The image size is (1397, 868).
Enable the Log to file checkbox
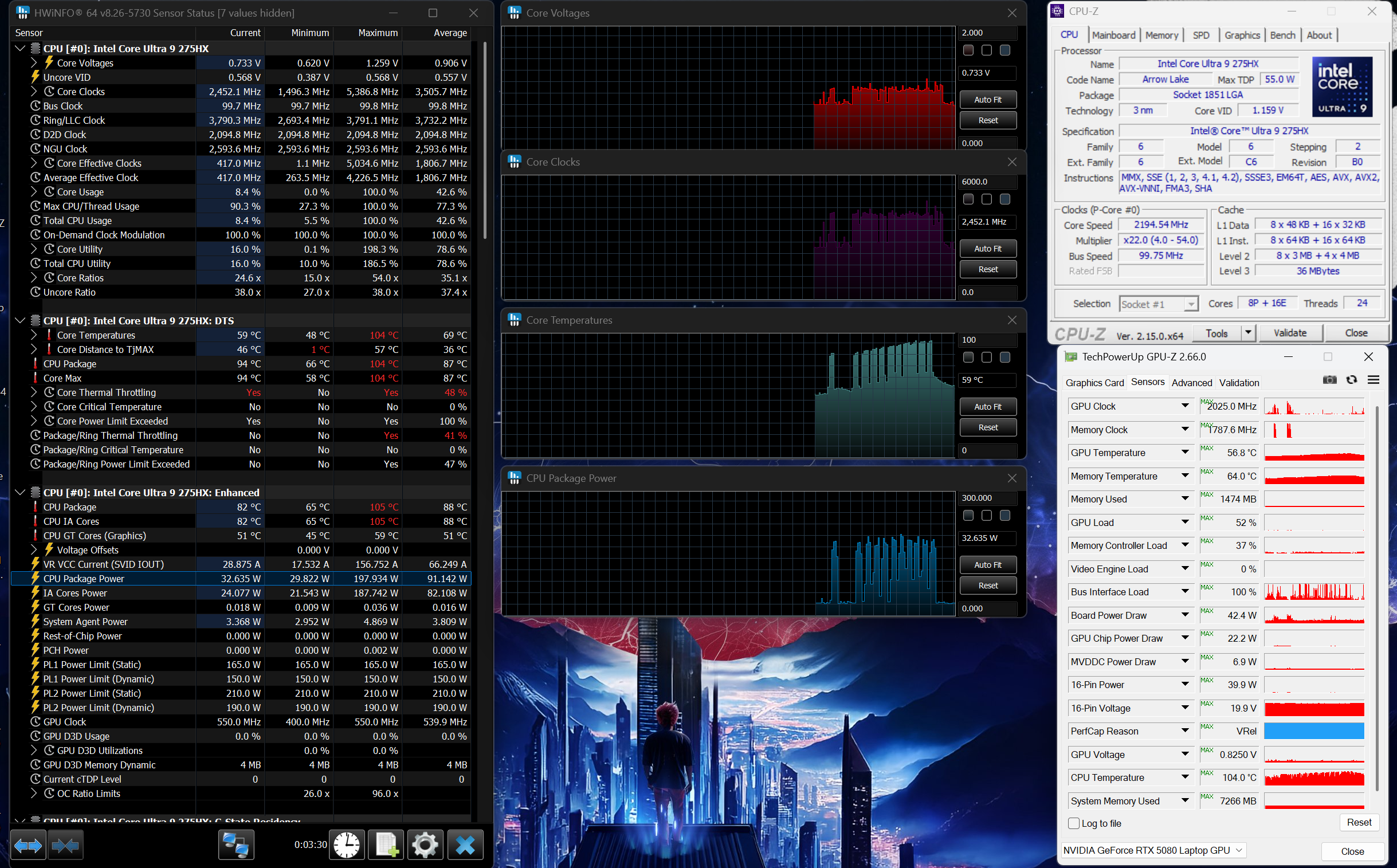click(x=1073, y=823)
